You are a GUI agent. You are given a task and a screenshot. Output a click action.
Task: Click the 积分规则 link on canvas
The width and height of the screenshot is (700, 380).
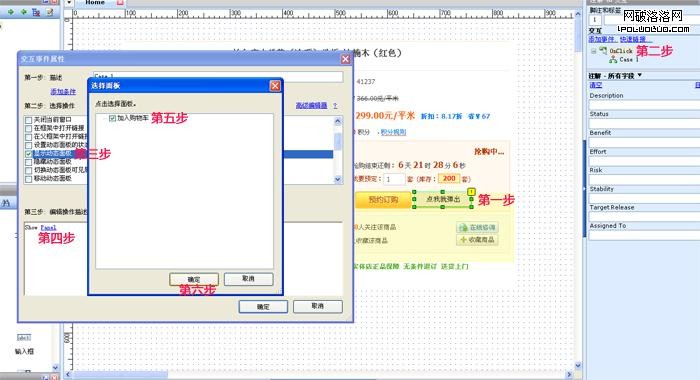(x=393, y=132)
